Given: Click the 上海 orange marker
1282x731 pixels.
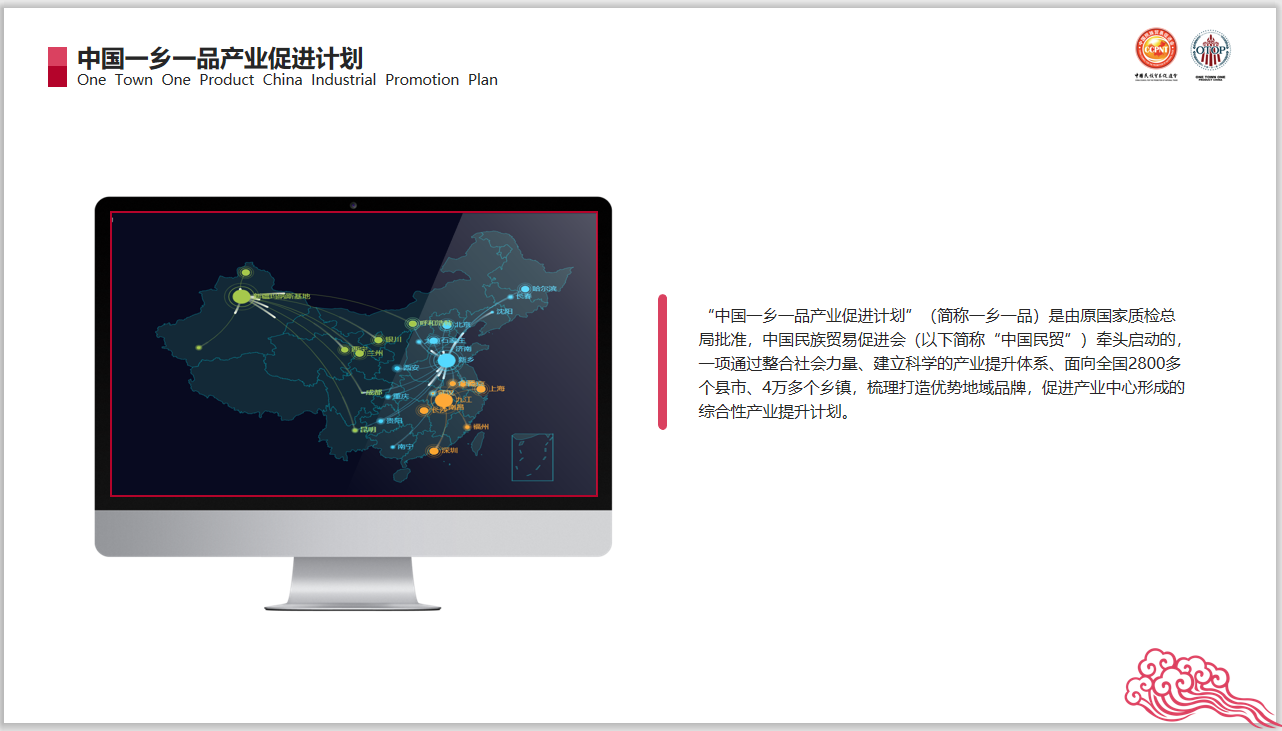Looking at the screenshot, I should pos(481,389).
